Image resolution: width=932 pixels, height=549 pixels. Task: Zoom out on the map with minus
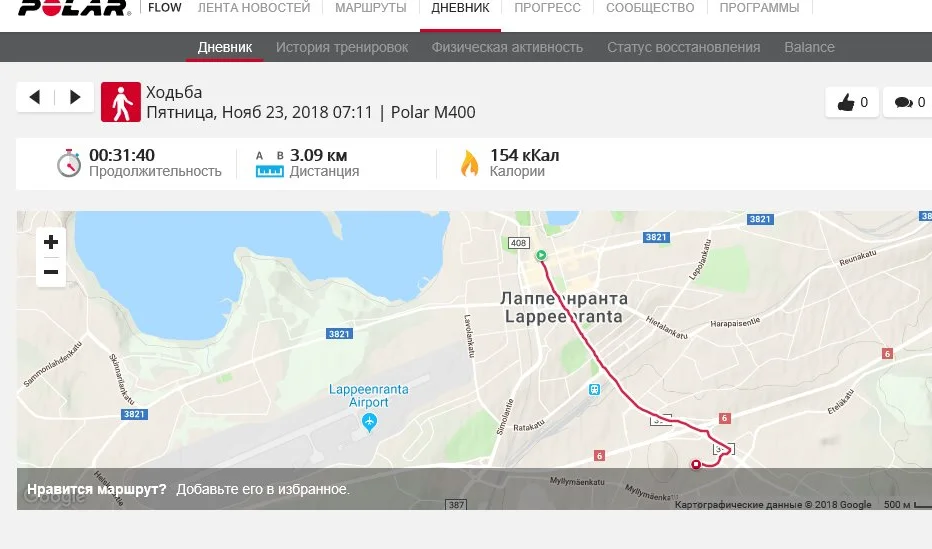tap(51, 272)
